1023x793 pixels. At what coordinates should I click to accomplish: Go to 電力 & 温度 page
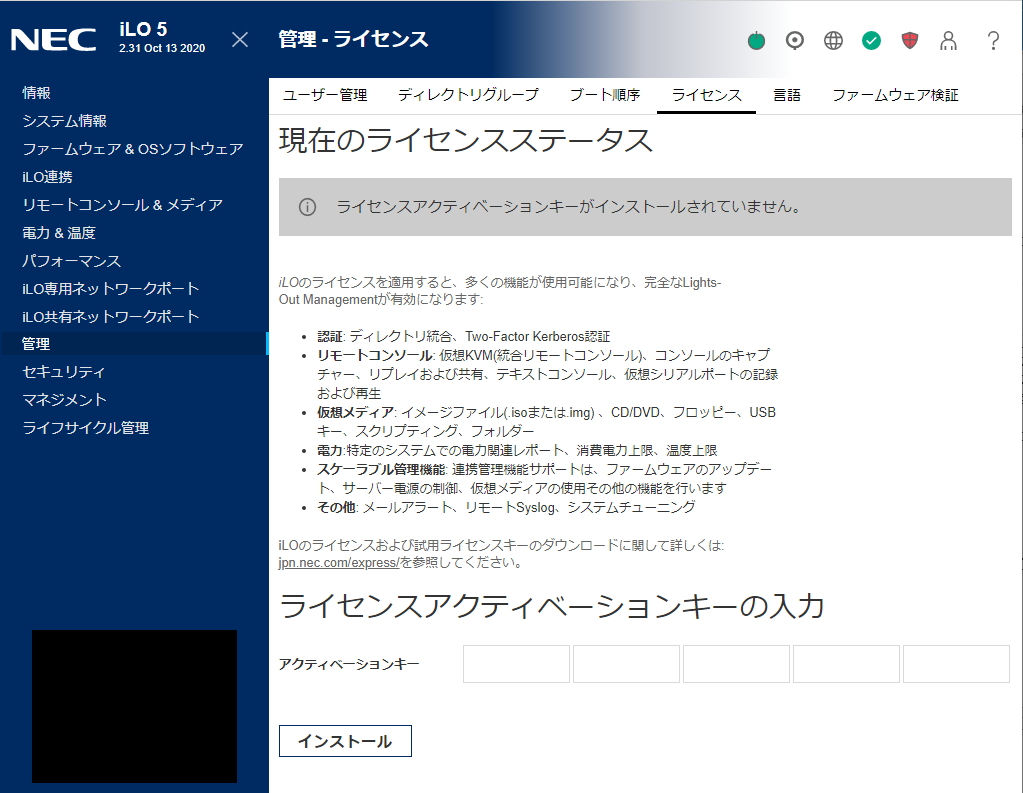(x=59, y=233)
